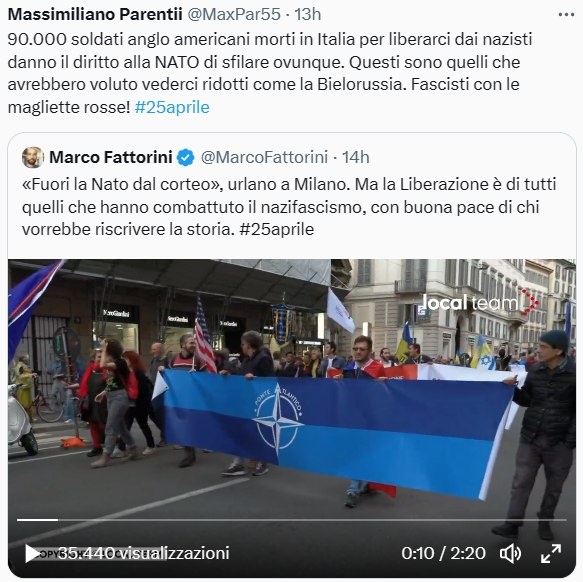Click Marco Fattorini's profile avatar
This screenshot has height=582, width=583.
click(33, 157)
